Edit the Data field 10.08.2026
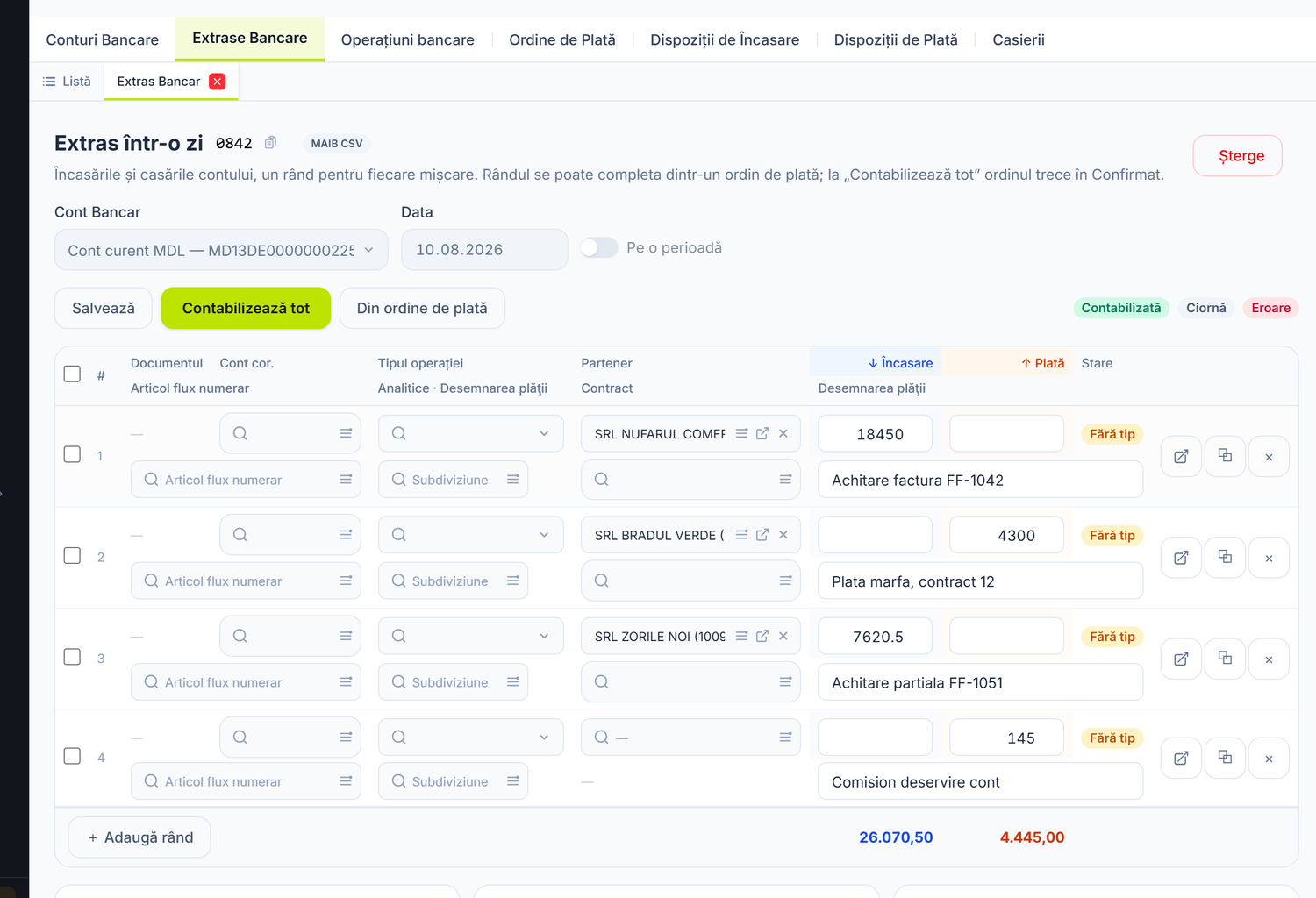 (x=484, y=250)
